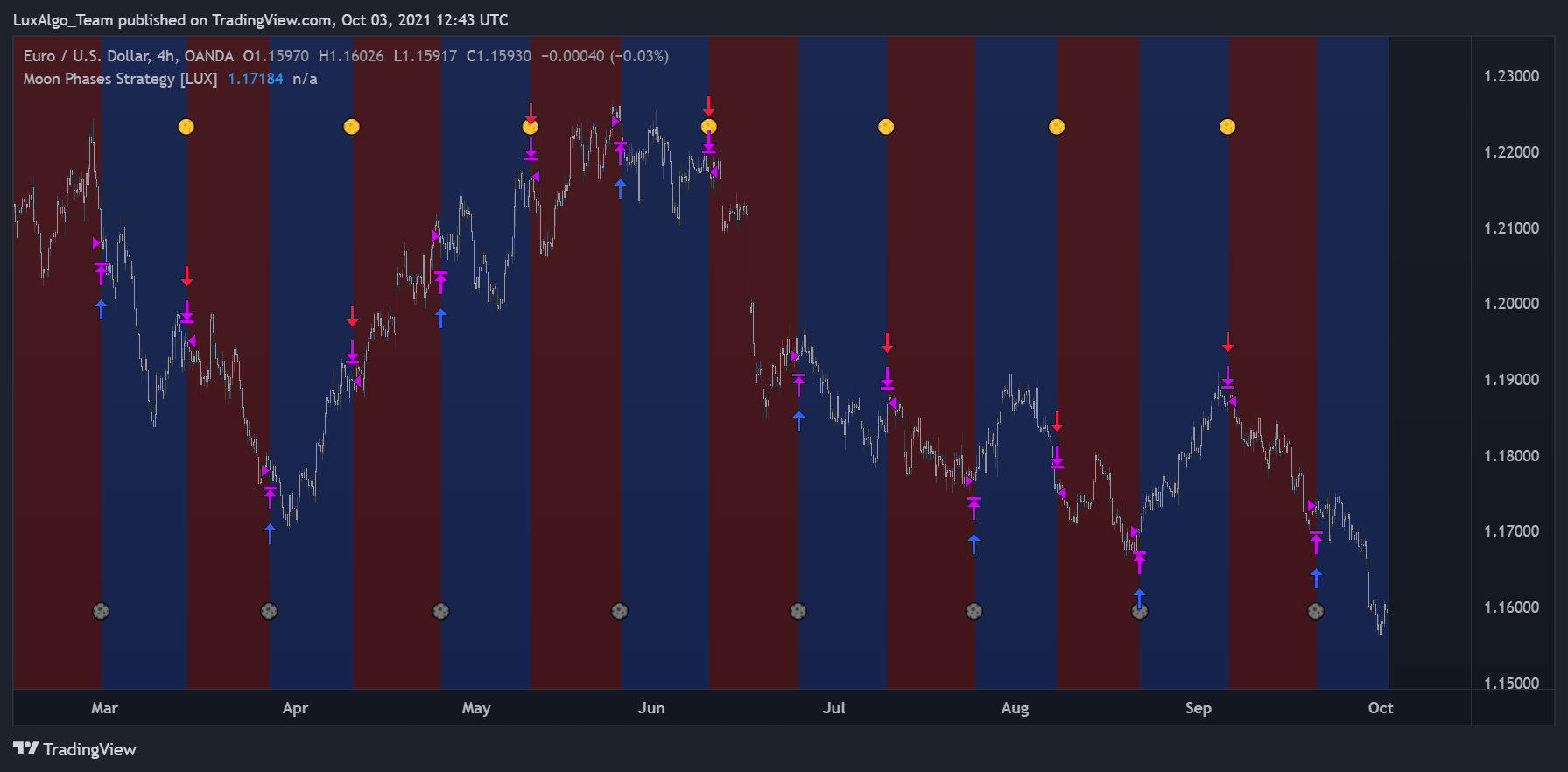Click the 1.21000 price axis label
The image size is (1568, 772).
click(1511, 228)
